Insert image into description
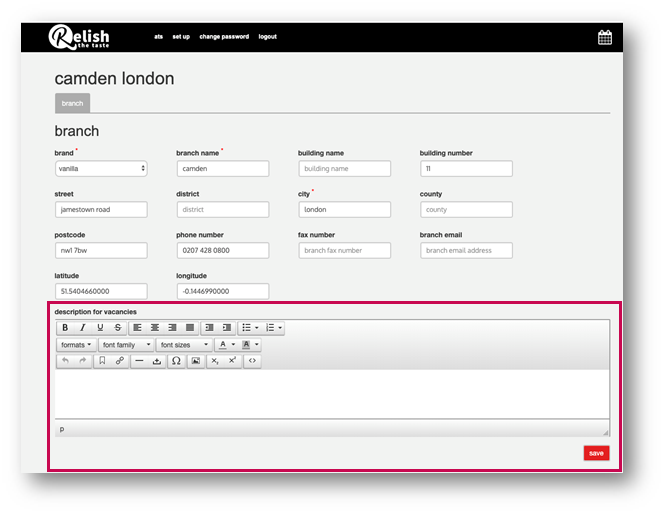 pyautogui.click(x=196, y=361)
